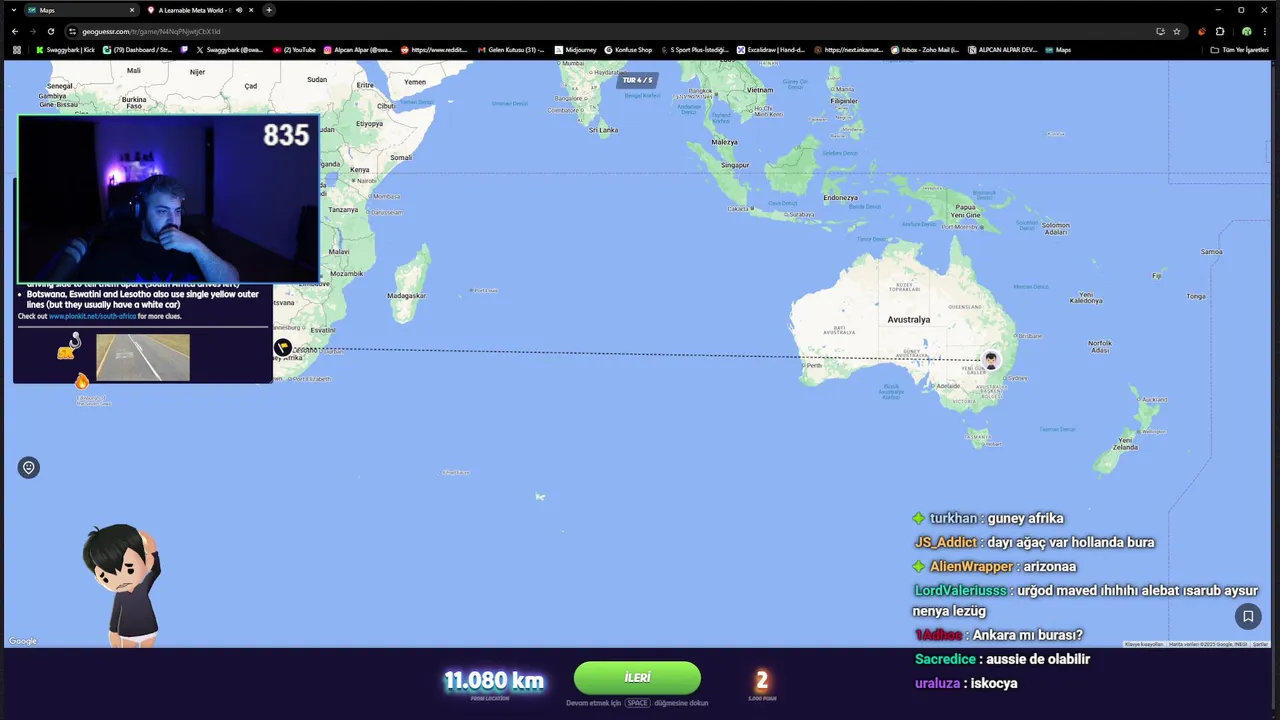Viewport: 1280px width, 720px height.
Task: Click the browser forward arrow
Action: (x=33, y=31)
